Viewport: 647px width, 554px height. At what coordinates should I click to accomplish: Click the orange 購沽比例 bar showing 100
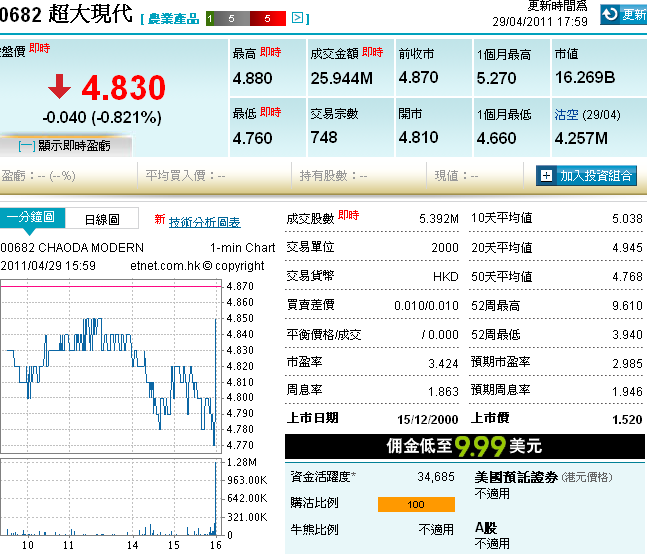point(416,504)
